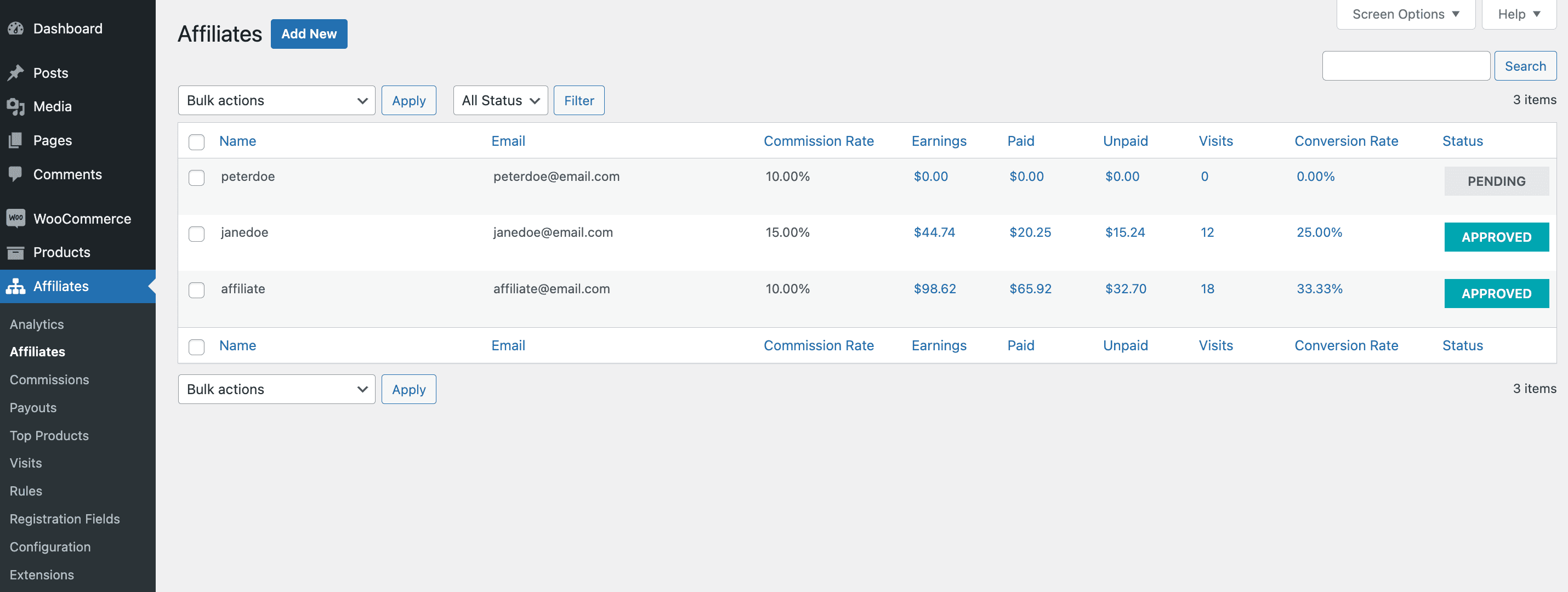
Task: Check the peterdoe row checkbox
Action: click(x=197, y=178)
